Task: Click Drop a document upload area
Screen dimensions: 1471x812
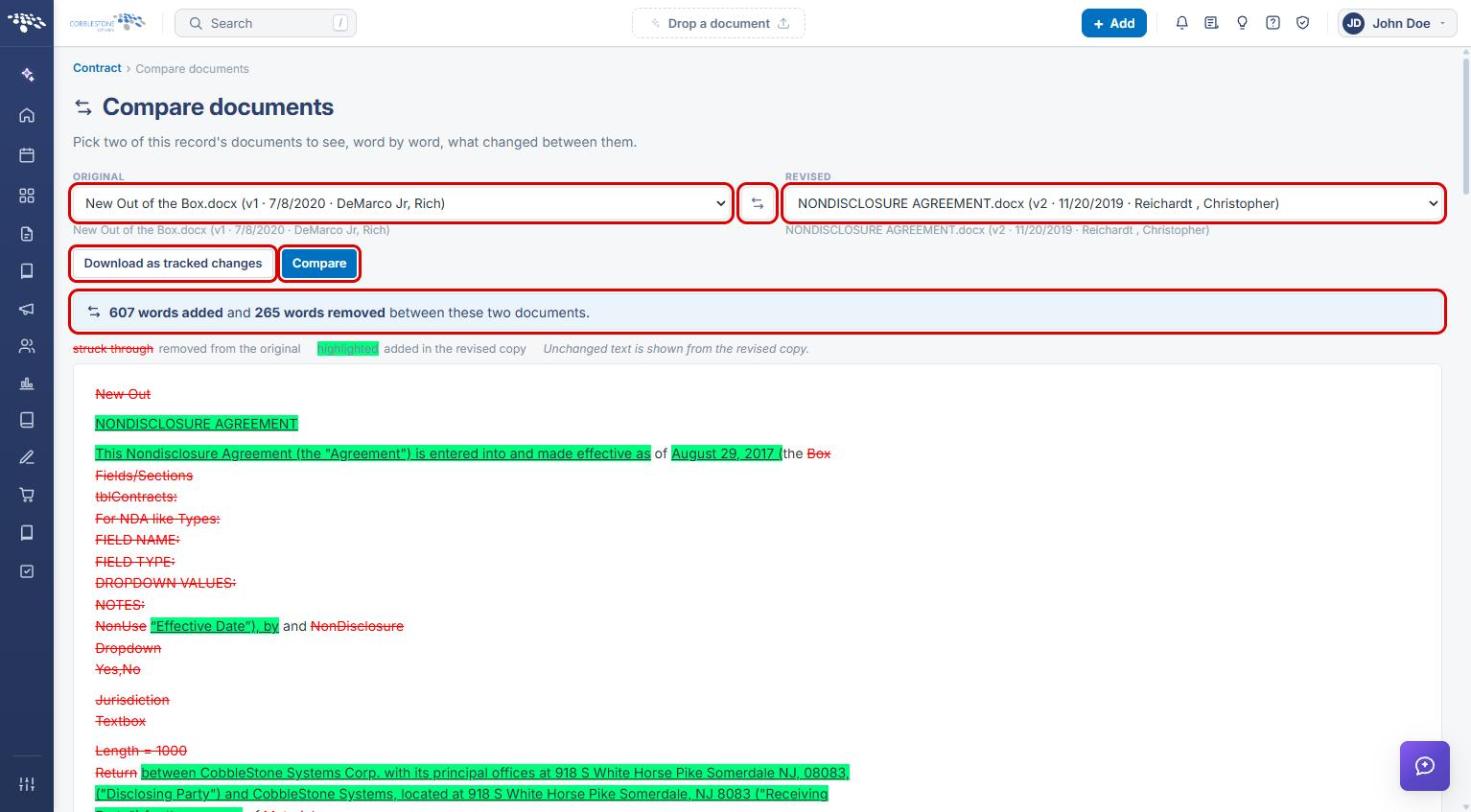Action: pos(718,23)
